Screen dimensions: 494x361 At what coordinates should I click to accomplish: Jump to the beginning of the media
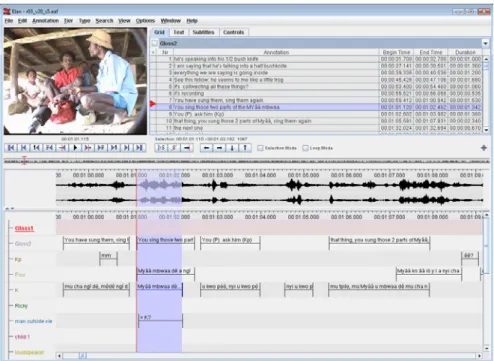tap(11, 148)
